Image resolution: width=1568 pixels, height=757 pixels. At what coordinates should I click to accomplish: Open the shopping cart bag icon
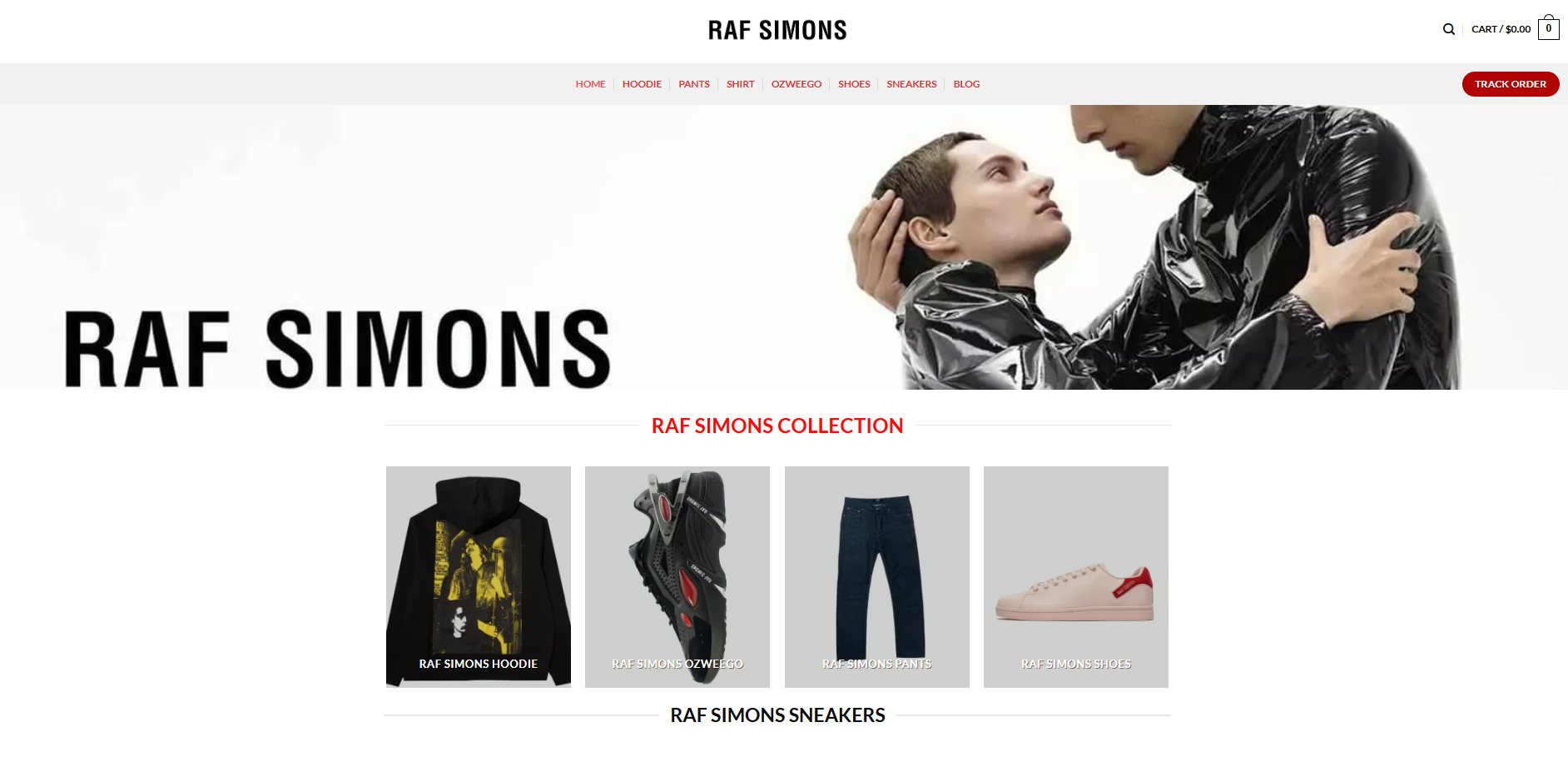click(1549, 27)
